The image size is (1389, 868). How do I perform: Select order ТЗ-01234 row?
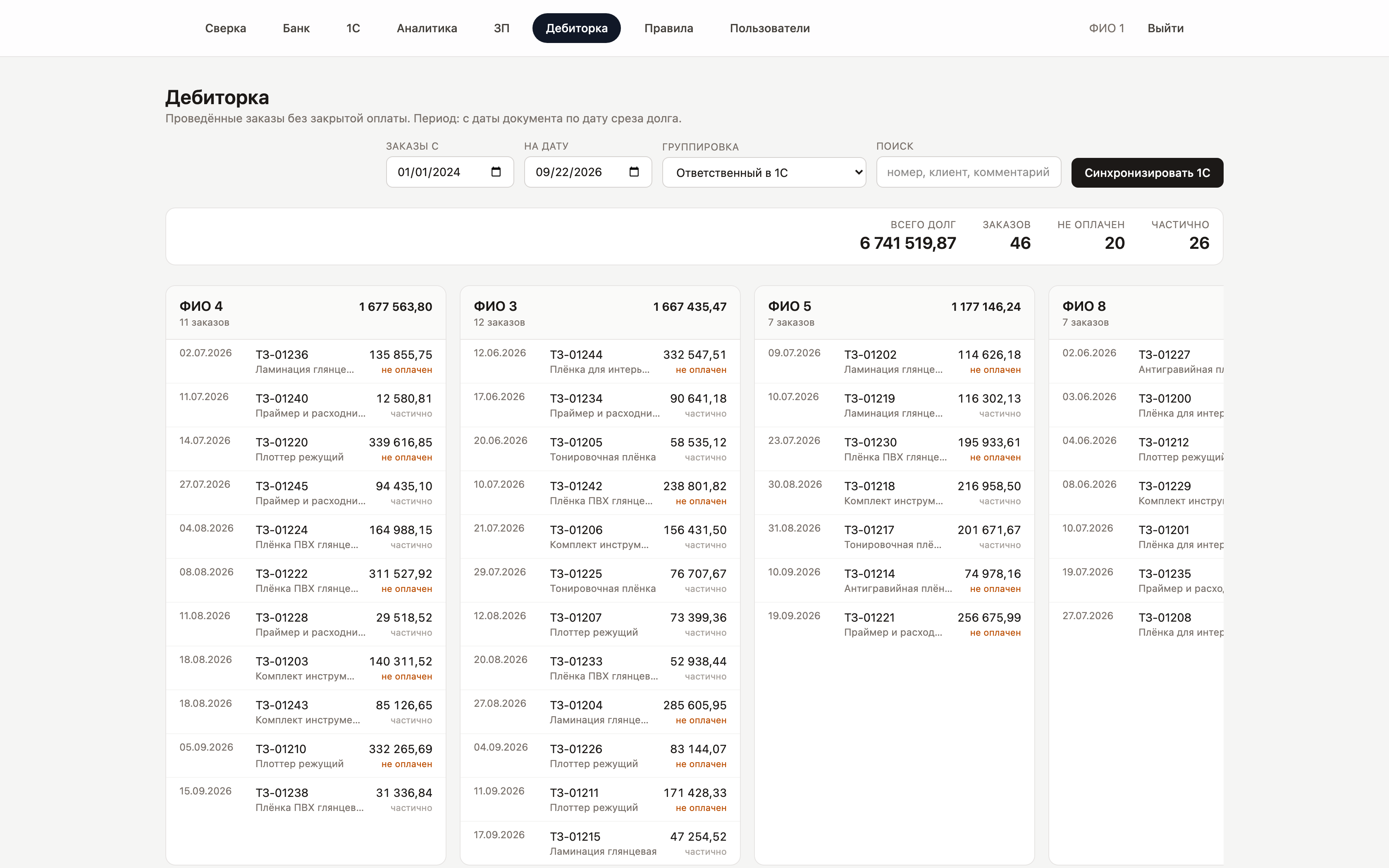600,405
